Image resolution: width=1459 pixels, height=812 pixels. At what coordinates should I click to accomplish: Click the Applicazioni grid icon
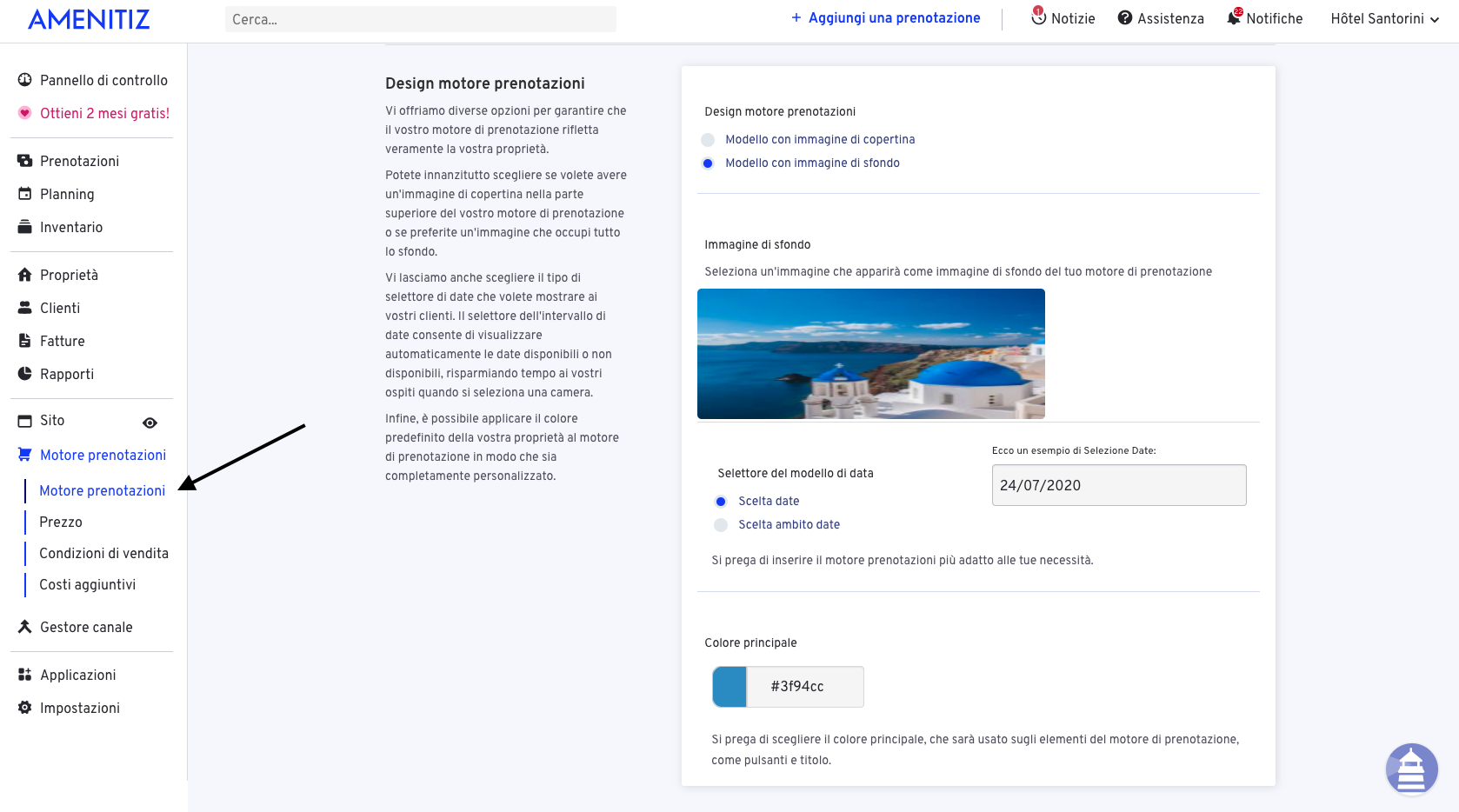click(x=25, y=675)
